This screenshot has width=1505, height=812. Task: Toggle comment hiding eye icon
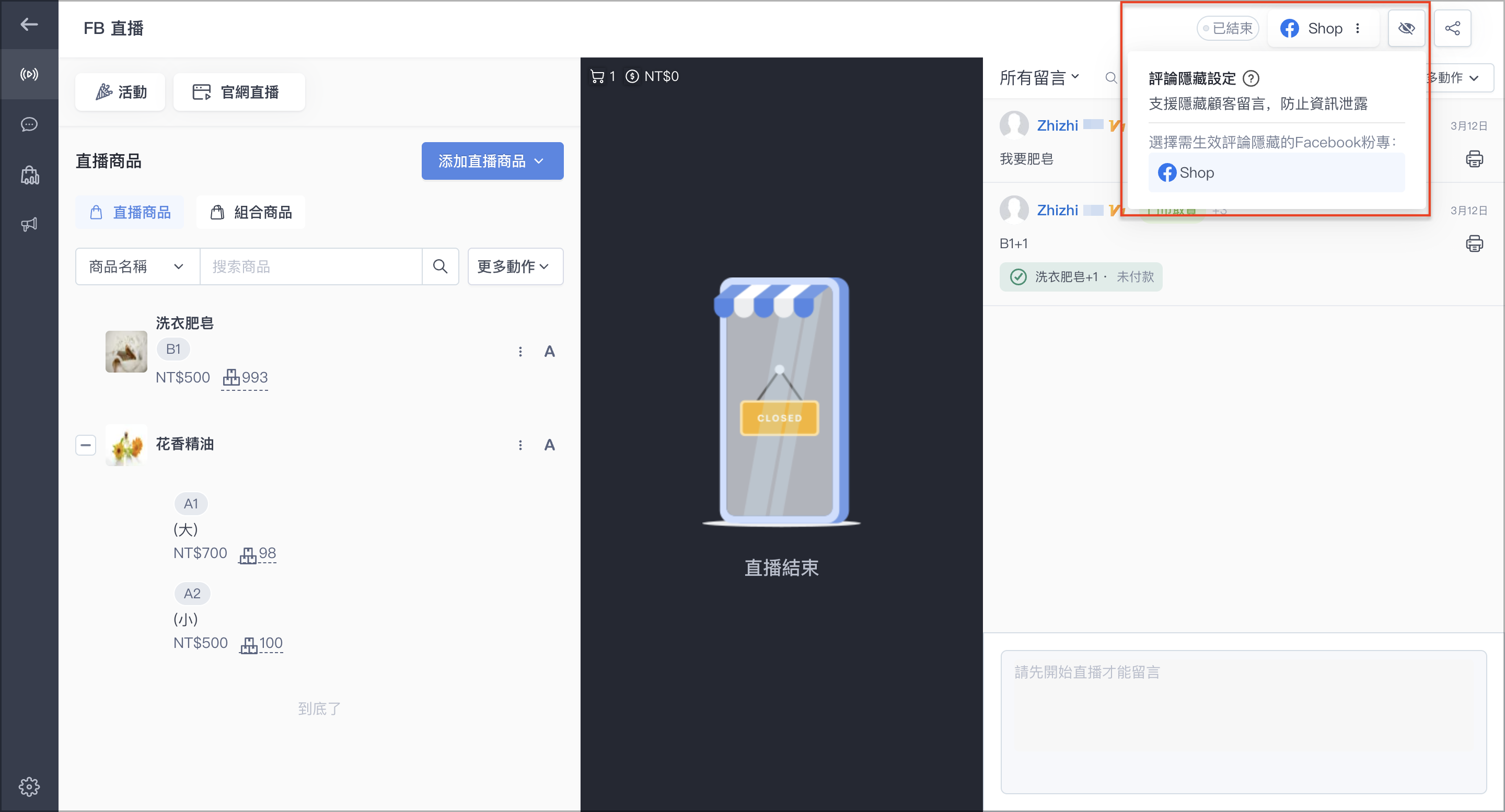click(1406, 28)
